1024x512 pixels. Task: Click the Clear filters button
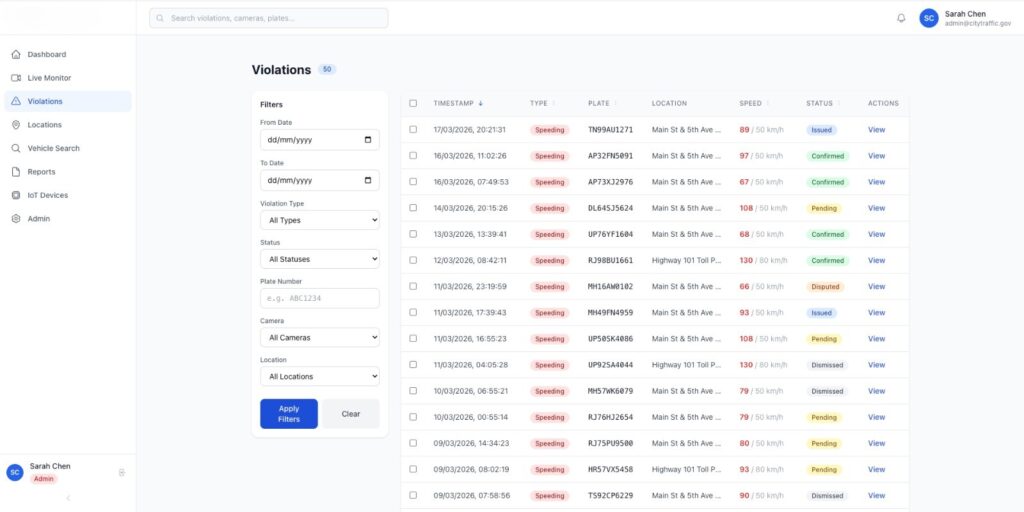coord(351,414)
